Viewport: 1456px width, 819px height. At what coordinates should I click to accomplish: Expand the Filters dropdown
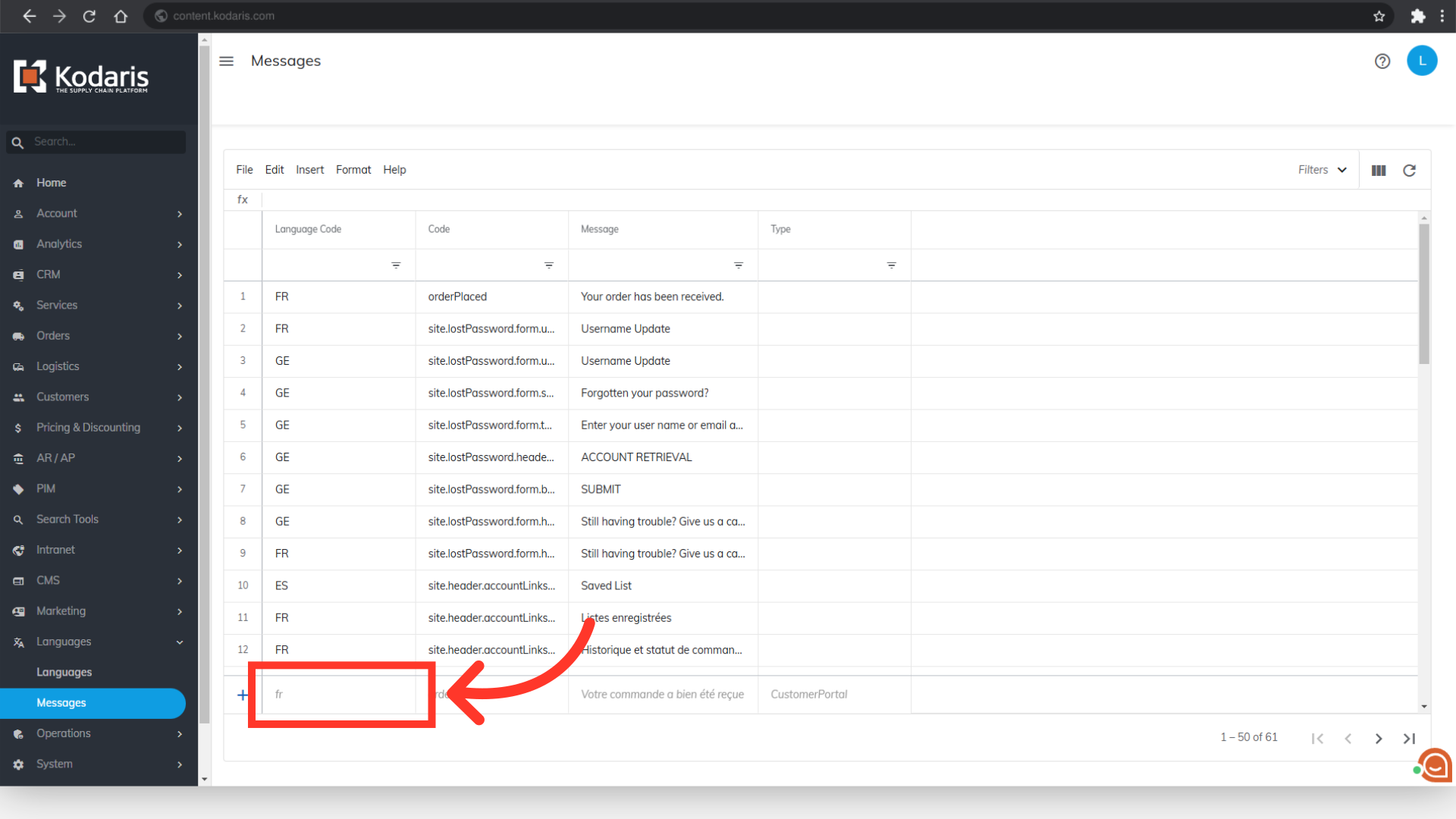coord(1322,170)
